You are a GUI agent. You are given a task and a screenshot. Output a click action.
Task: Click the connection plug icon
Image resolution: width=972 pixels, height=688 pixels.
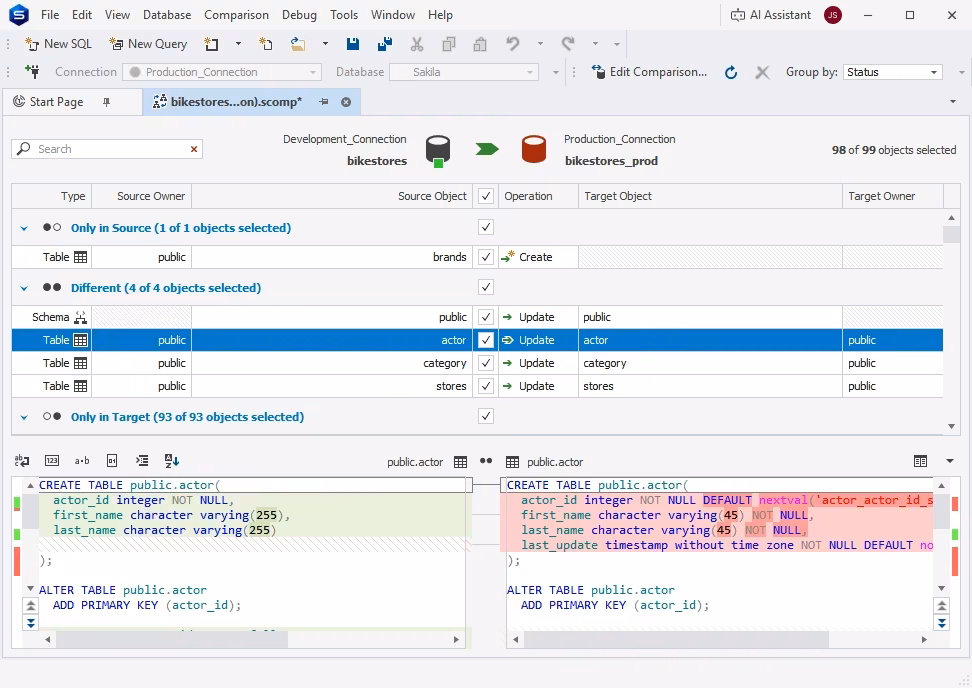pos(32,72)
